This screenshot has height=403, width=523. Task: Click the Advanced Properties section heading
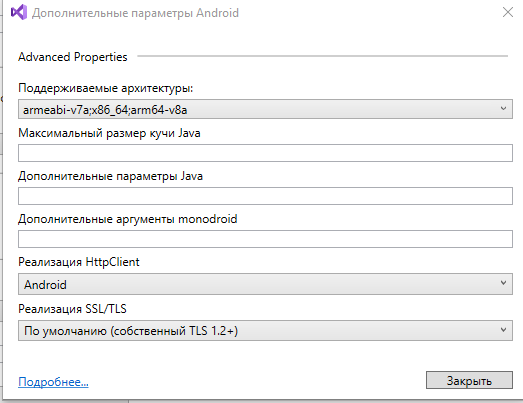tap(73, 57)
